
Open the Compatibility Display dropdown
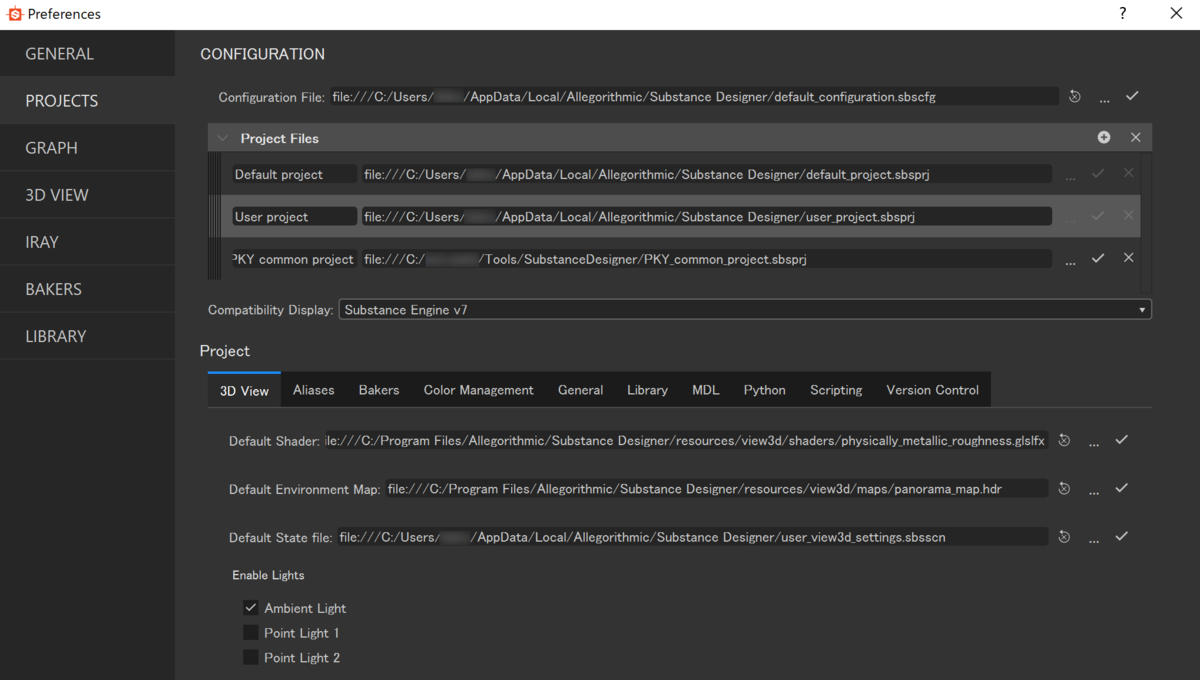click(x=745, y=310)
